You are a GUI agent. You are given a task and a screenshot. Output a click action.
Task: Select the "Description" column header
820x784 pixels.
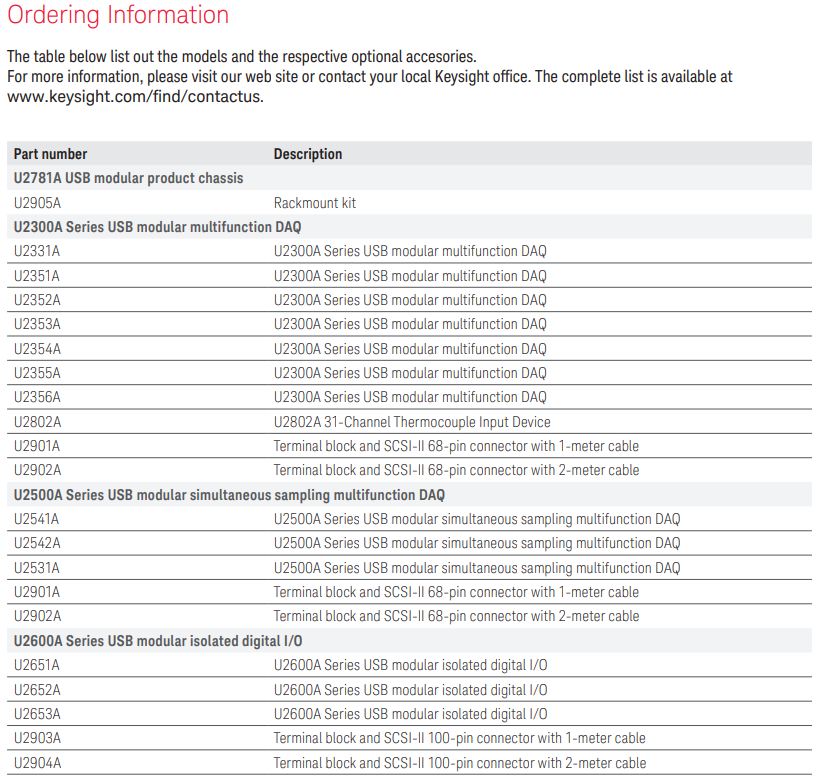[x=308, y=154]
